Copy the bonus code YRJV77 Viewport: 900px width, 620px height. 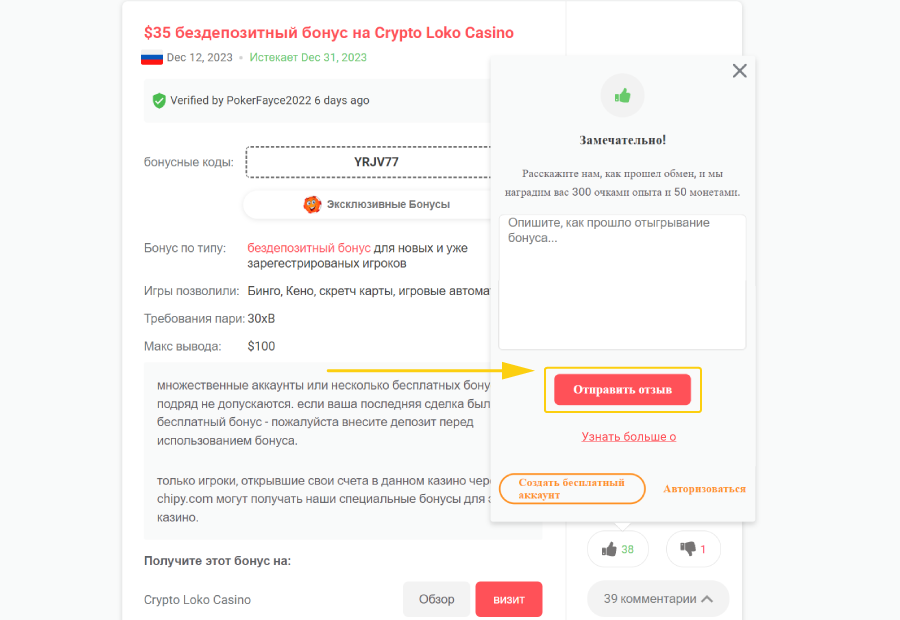[x=375, y=162]
